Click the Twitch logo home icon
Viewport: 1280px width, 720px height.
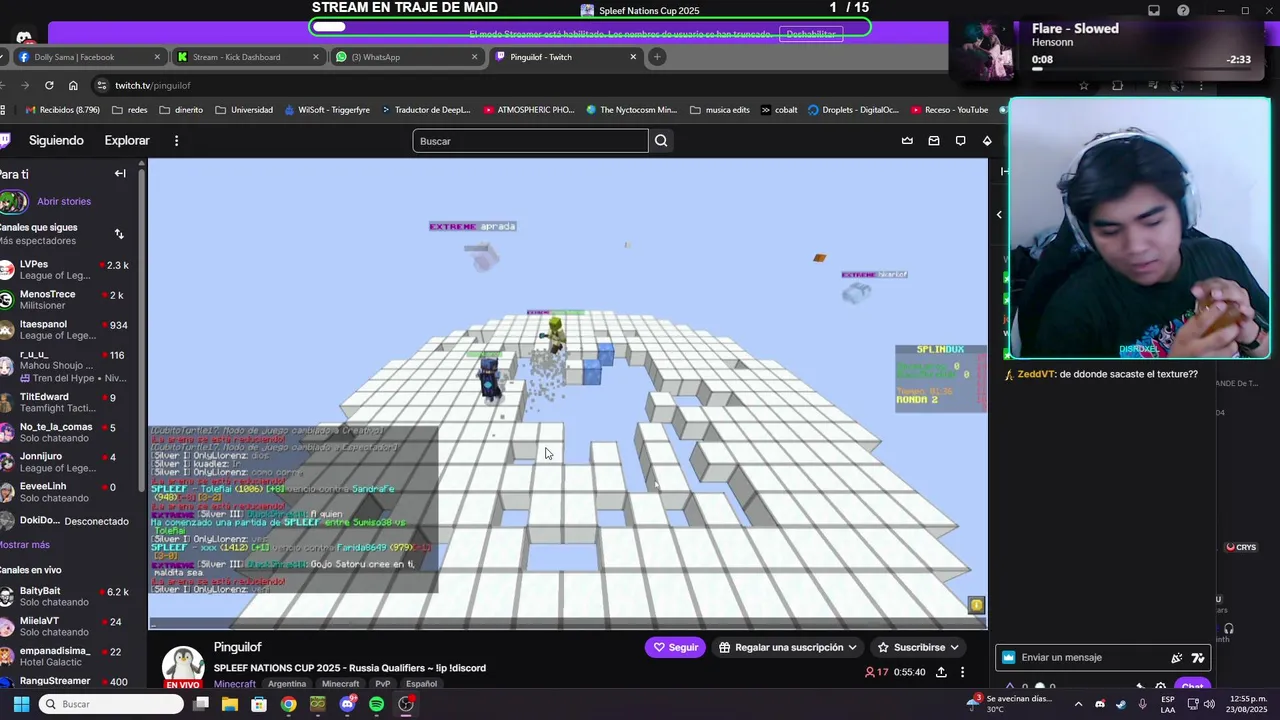[x=4, y=141]
